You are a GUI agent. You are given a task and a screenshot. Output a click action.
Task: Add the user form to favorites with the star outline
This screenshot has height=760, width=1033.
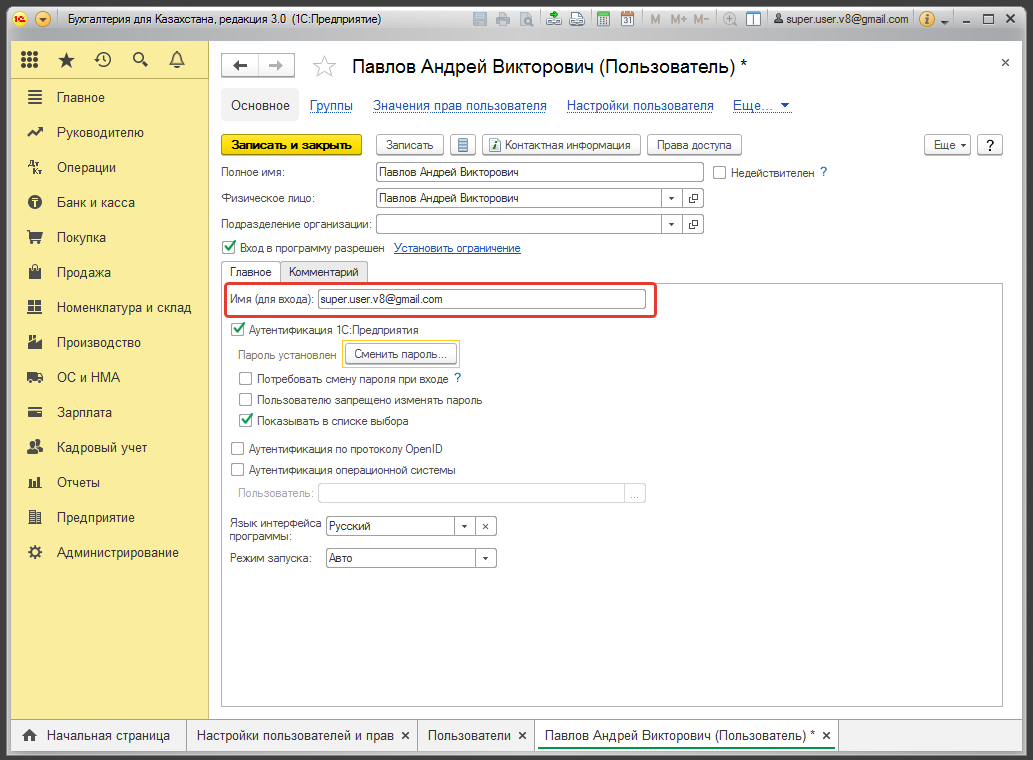tap(324, 67)
